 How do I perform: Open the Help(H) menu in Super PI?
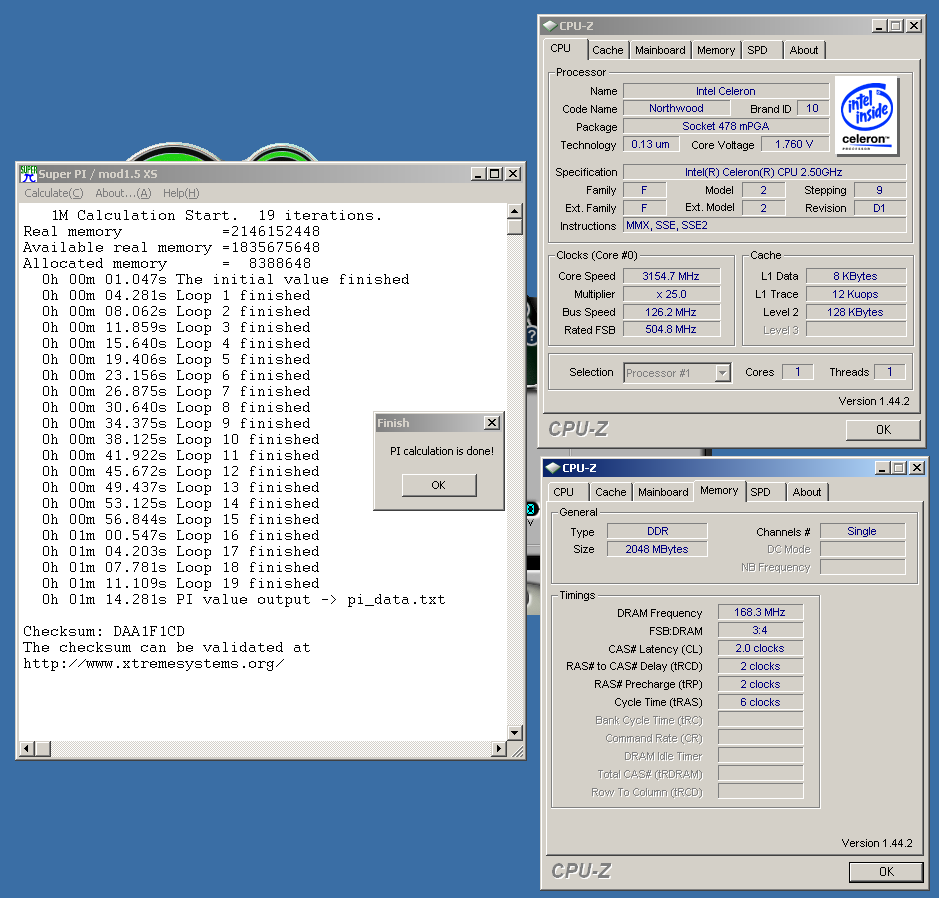[181, 193]
